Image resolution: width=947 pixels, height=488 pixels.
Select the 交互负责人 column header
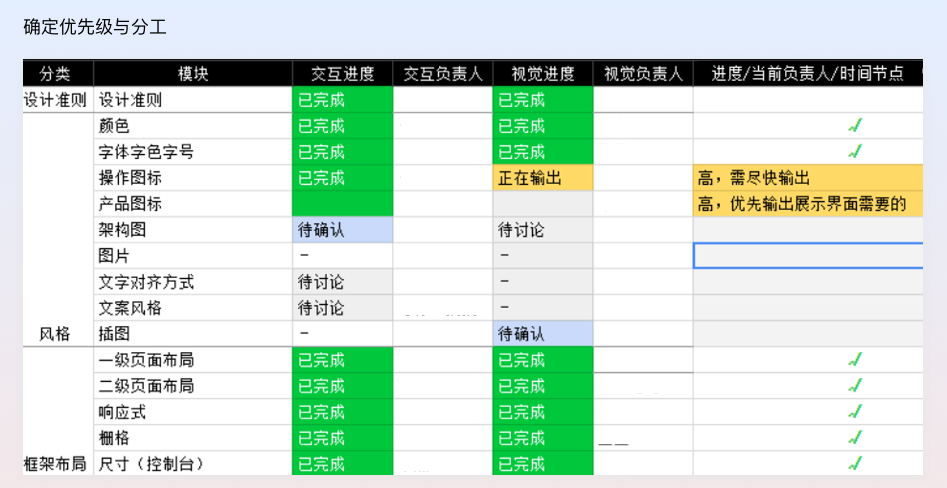tap(443, 73)
